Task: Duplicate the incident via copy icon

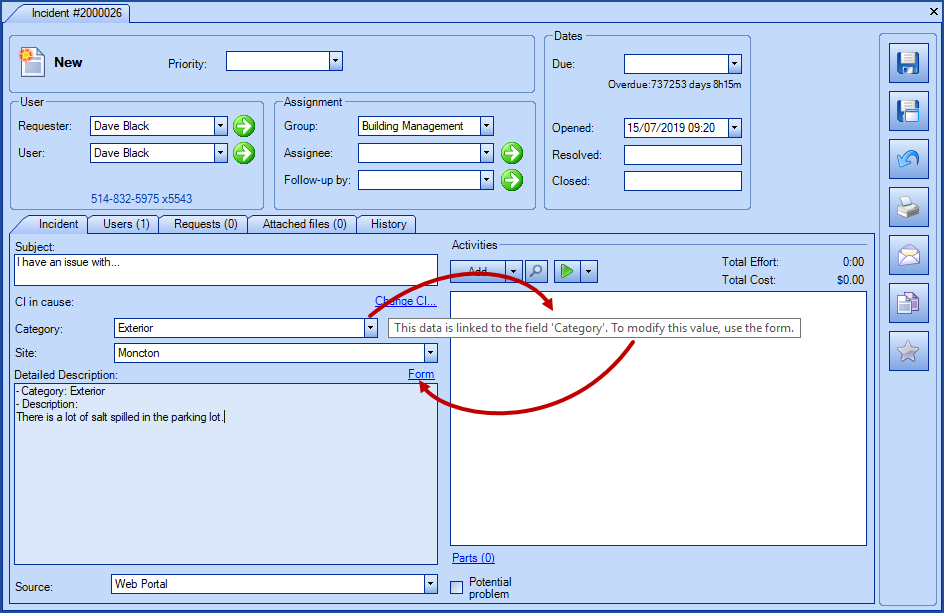Action: point(908,303)
